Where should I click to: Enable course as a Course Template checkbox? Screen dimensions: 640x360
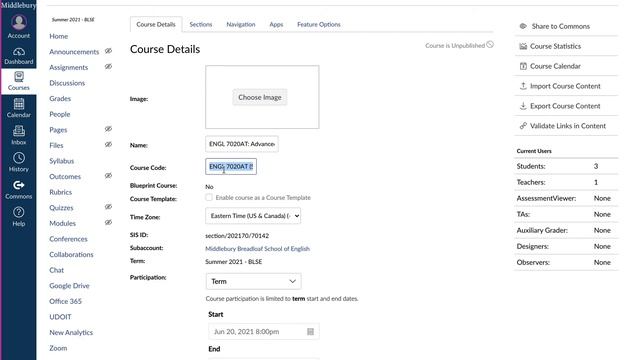coord(209,198)
